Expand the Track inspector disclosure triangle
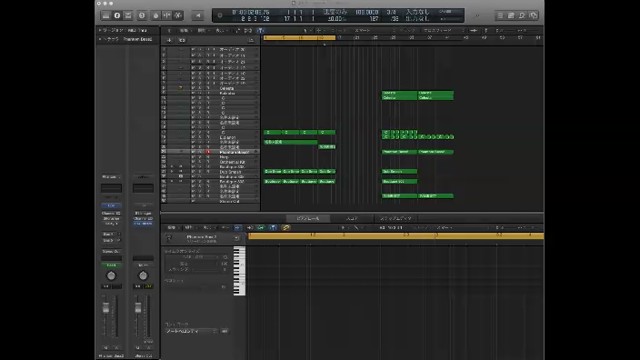The width and height of the screenshot is (640, 360). [100, 39]
